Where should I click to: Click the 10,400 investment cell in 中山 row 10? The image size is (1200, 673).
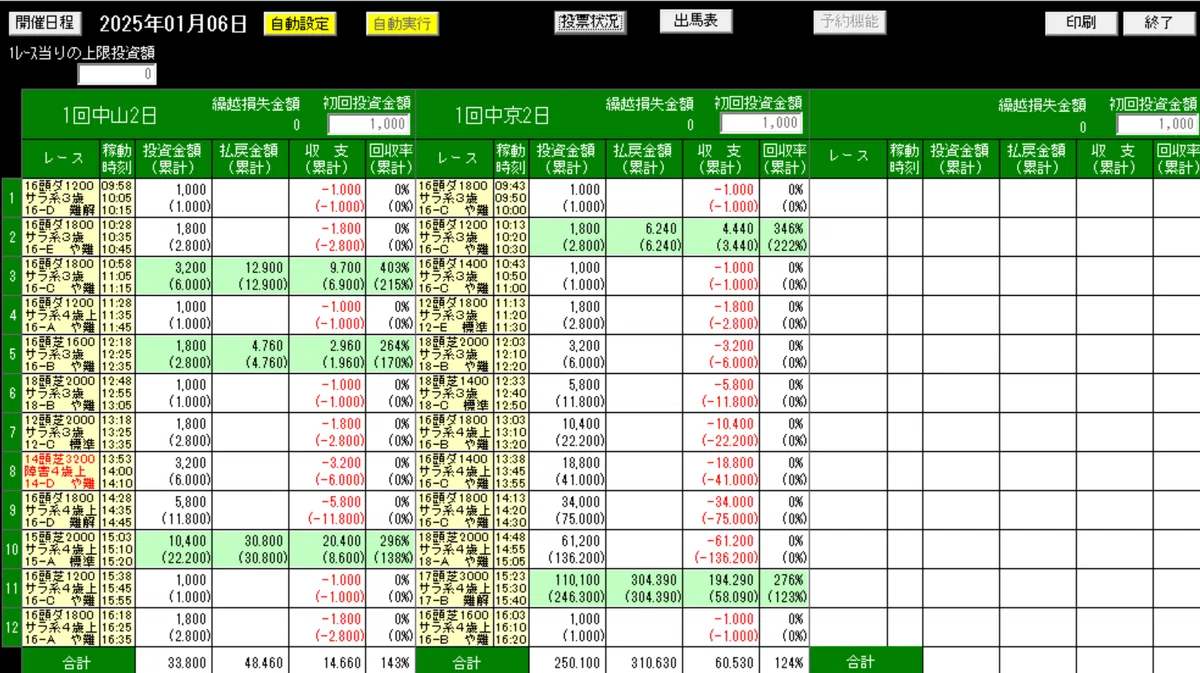(175, 549)
